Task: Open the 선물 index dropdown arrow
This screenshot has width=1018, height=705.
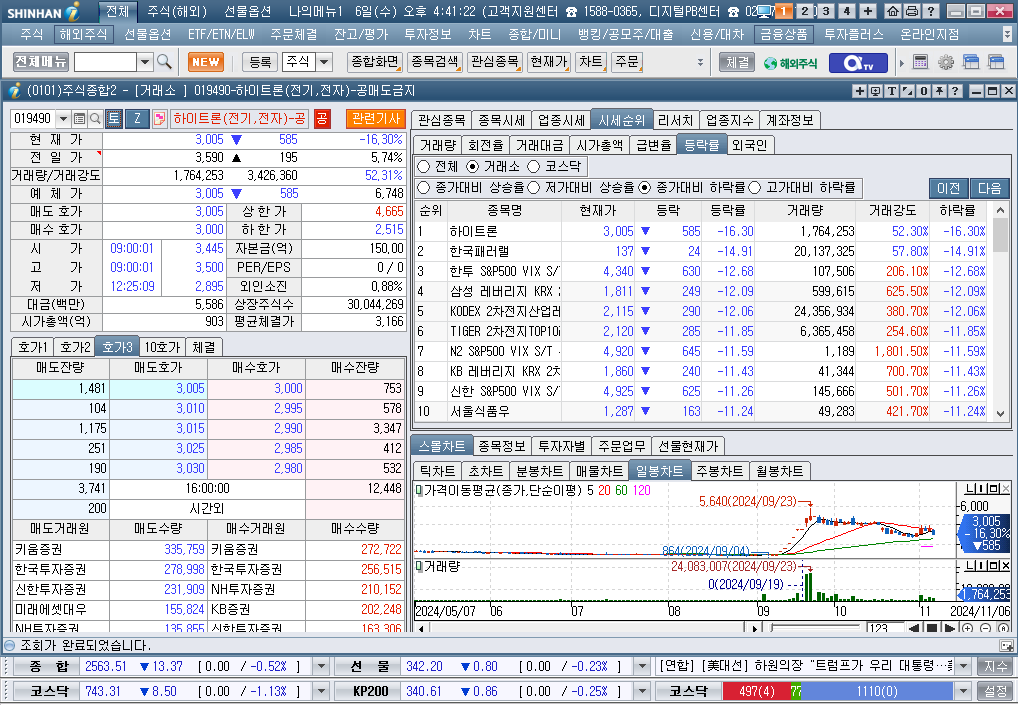Action: click(642, 667)
